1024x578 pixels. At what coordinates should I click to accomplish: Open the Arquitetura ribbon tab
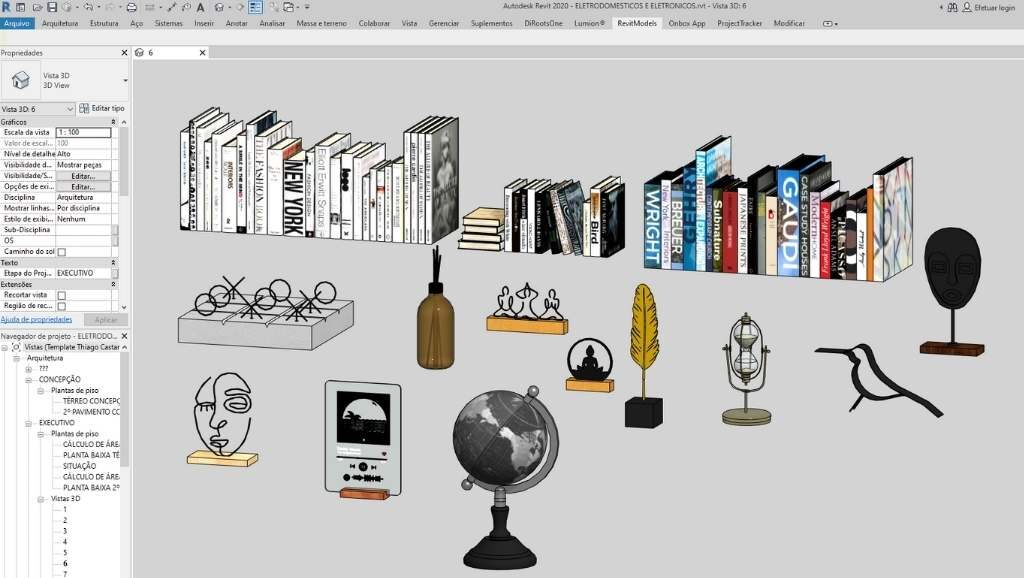click(x=60, y=22)
